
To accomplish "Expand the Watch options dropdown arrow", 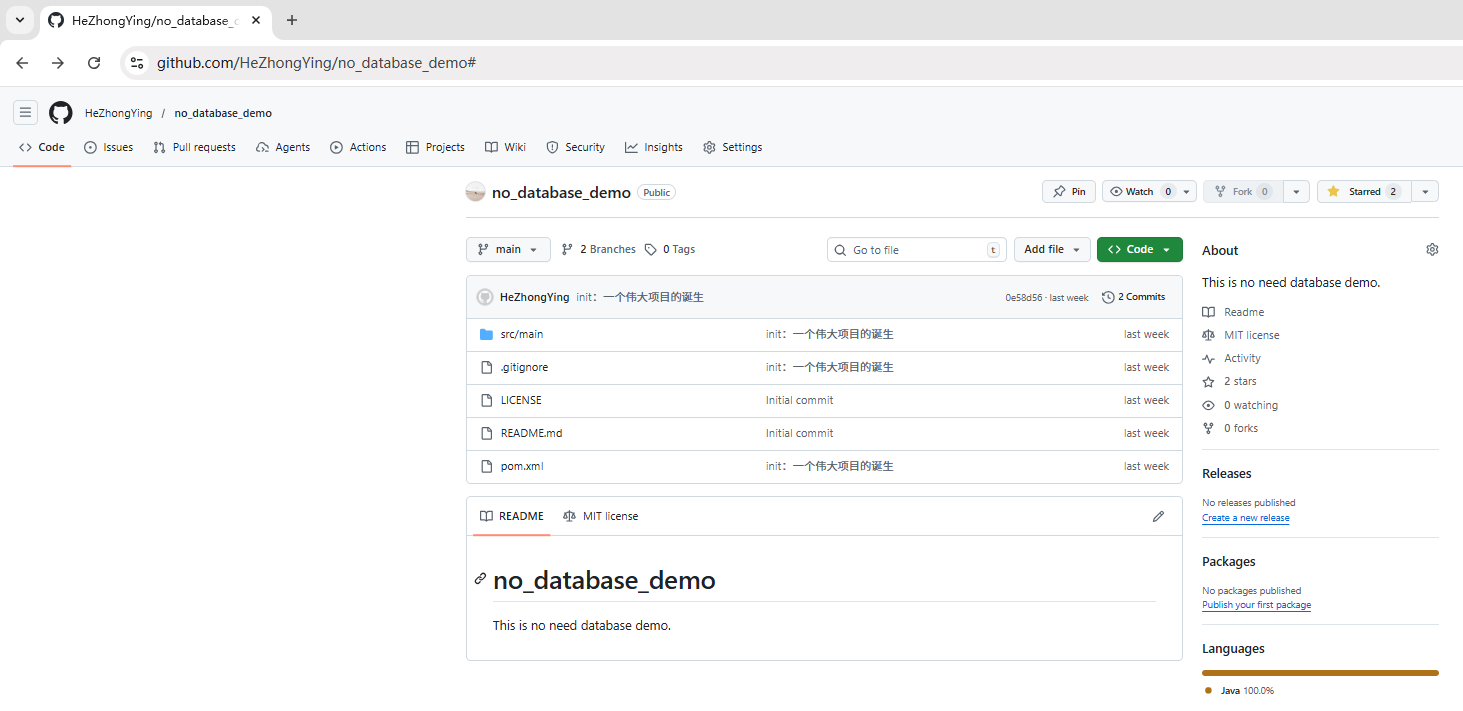I will point(1187,191).
